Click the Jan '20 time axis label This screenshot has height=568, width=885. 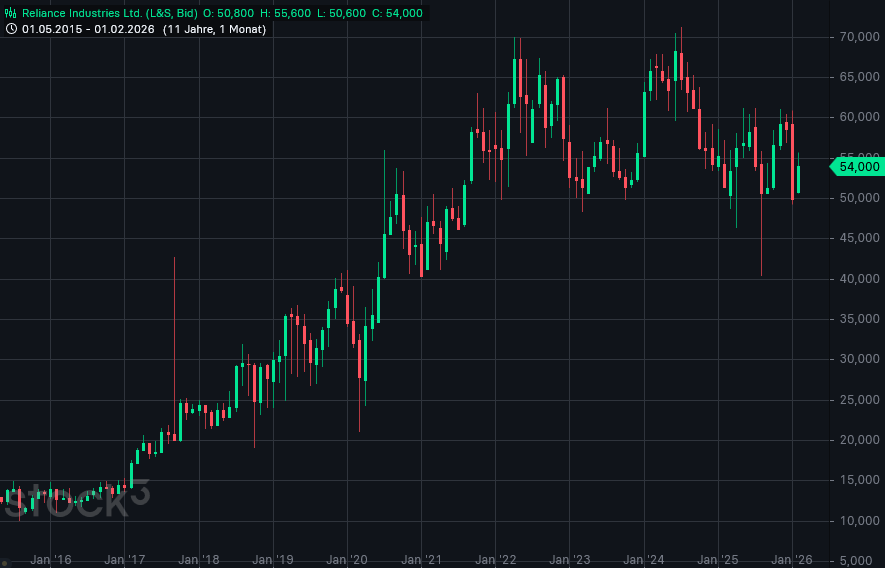(x=346, y=560)
